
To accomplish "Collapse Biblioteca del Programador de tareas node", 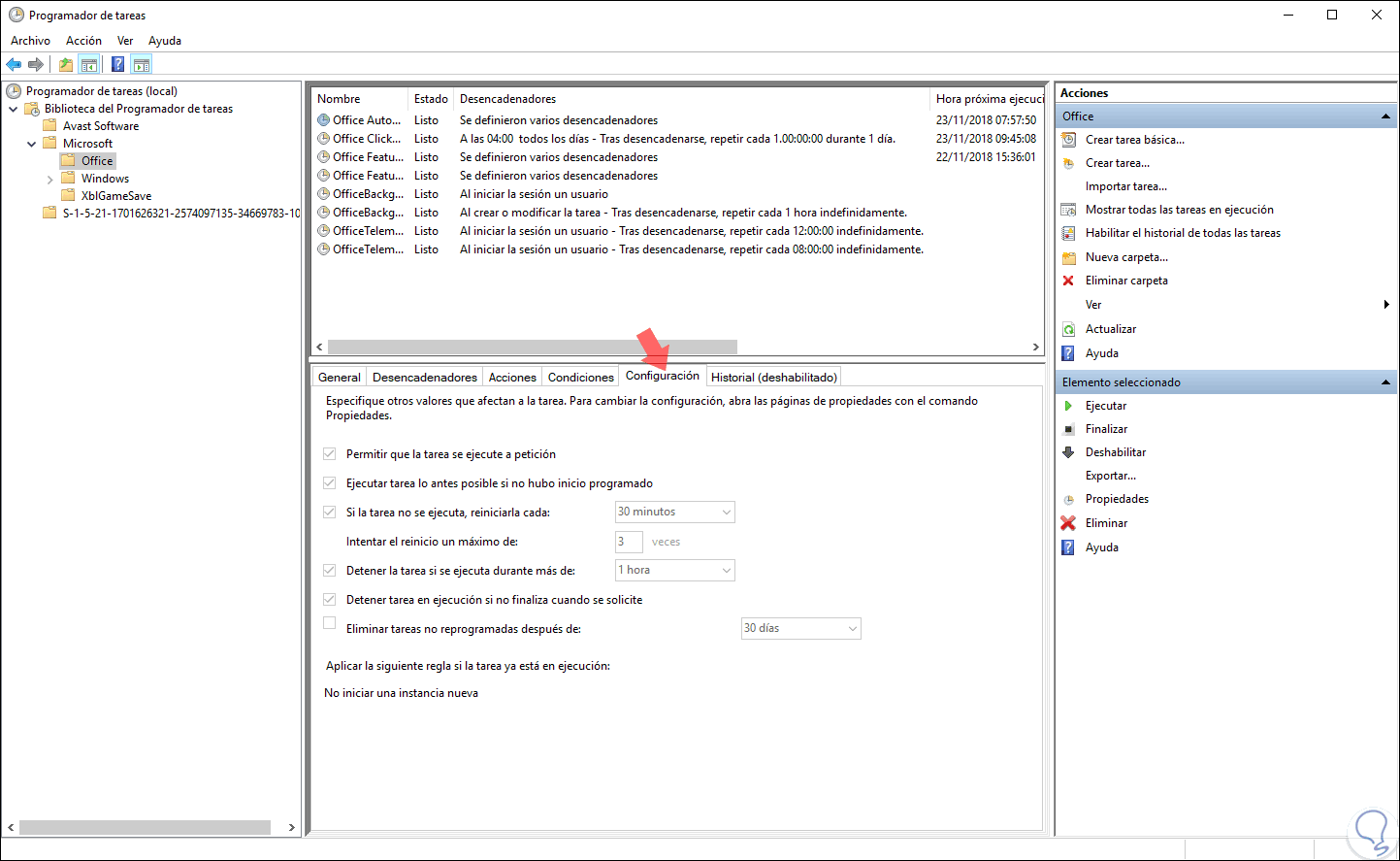I will click(x=14, y=109).
